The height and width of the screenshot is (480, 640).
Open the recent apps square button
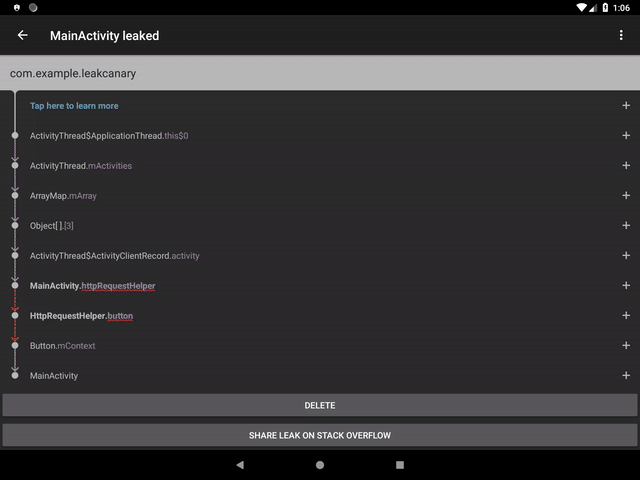(400, 464)
